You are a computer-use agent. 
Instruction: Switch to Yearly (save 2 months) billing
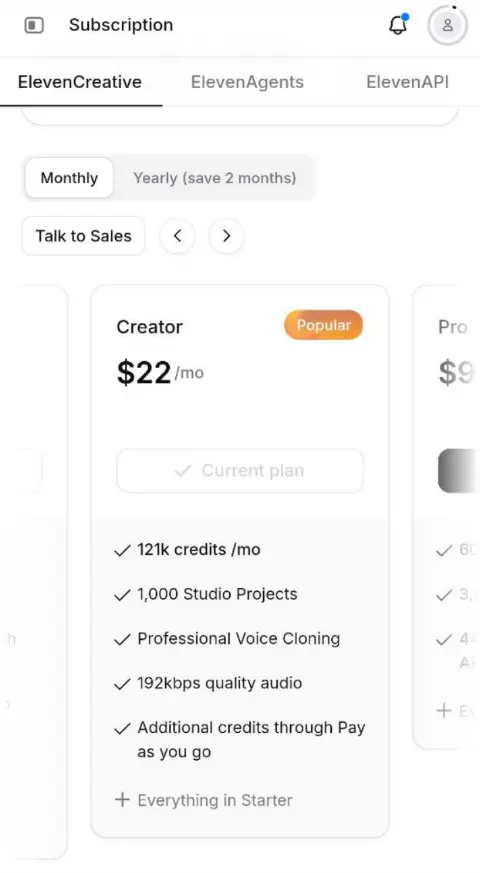click(214, 178)
